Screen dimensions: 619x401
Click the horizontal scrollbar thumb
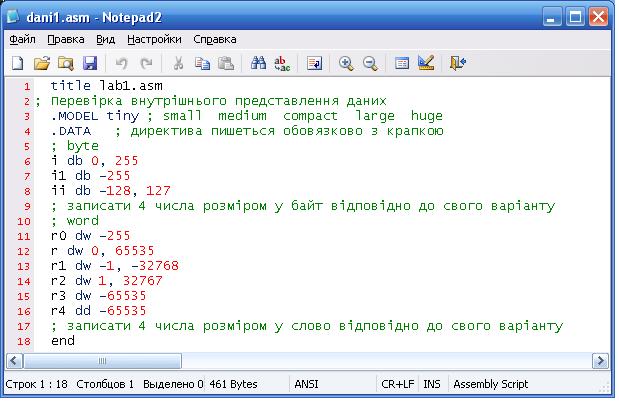pyautogui.click(x=102, y=360)
